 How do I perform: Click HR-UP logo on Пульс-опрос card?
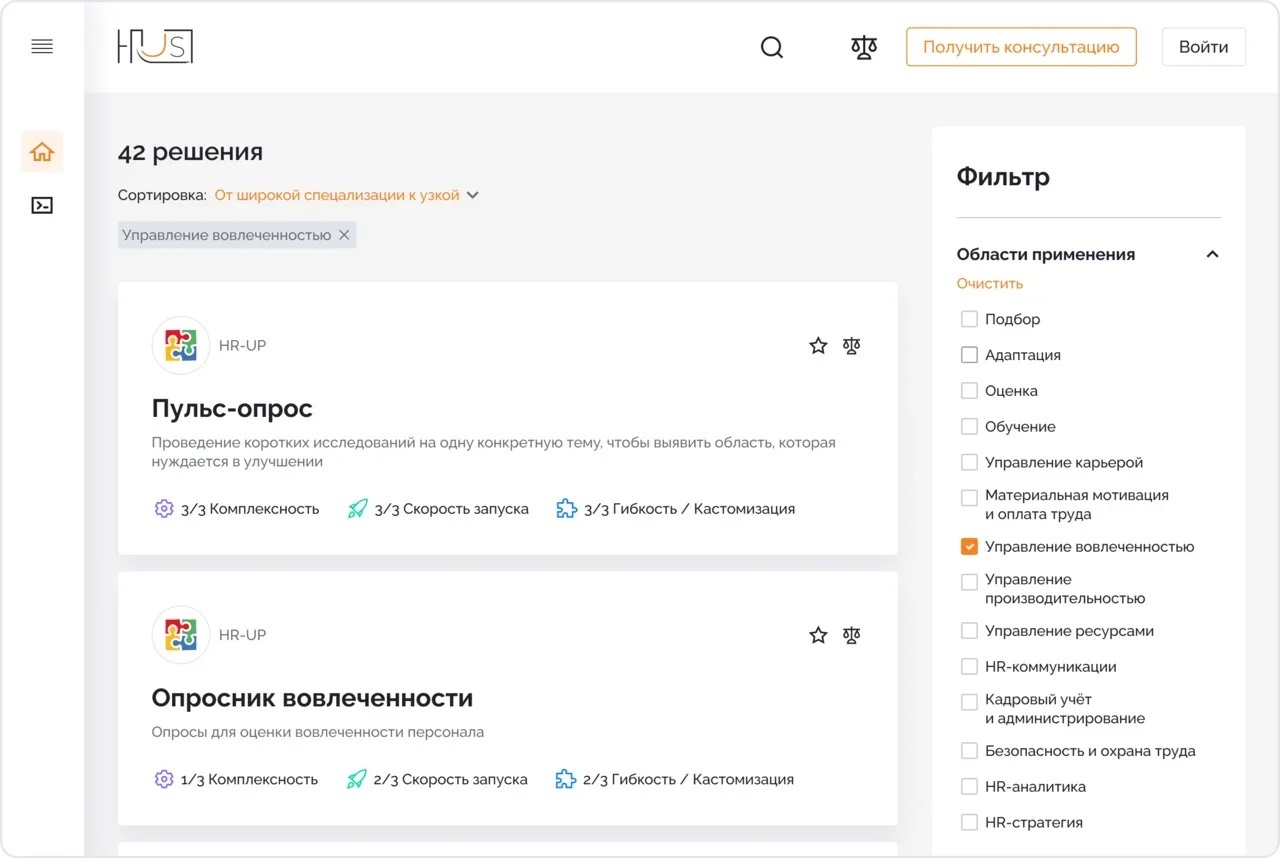point(181,345)
